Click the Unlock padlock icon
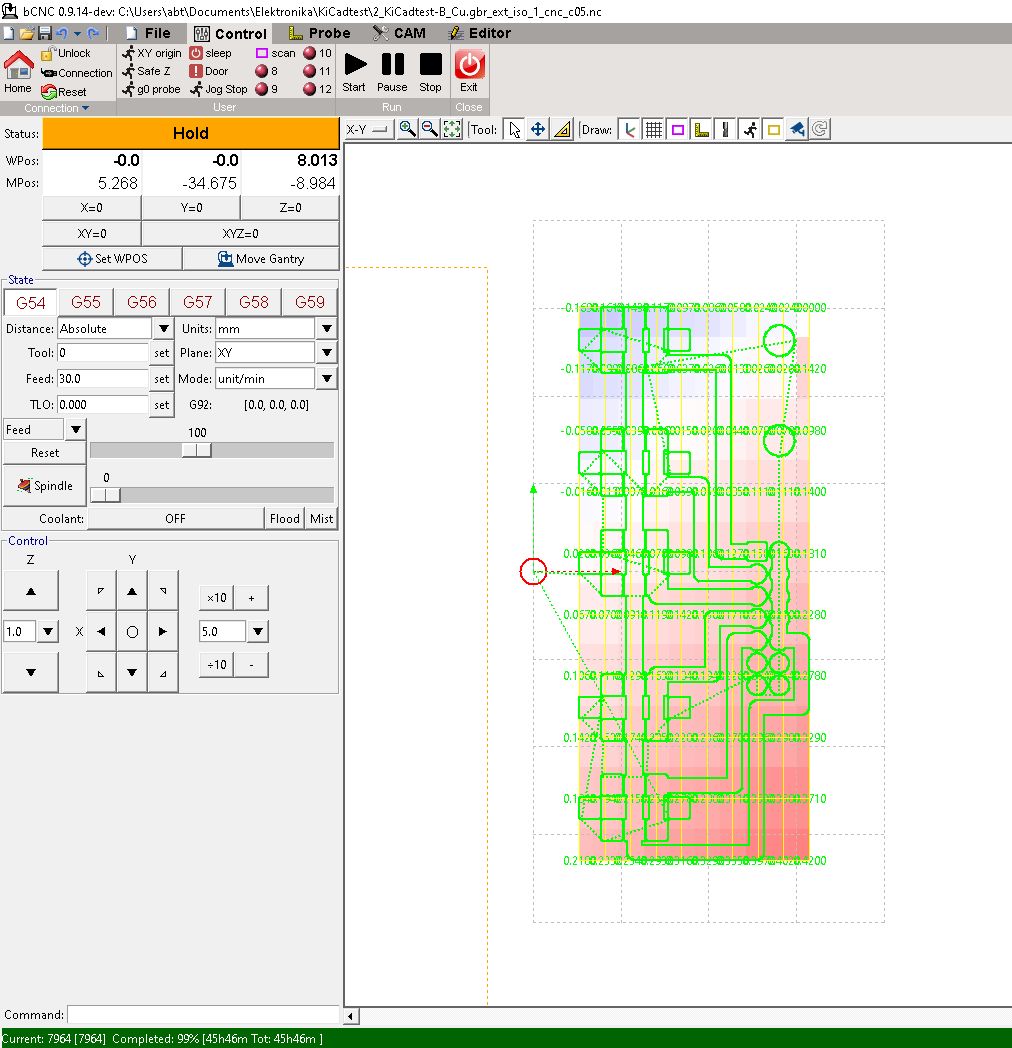The image size is (1012, 1048). 48,53
